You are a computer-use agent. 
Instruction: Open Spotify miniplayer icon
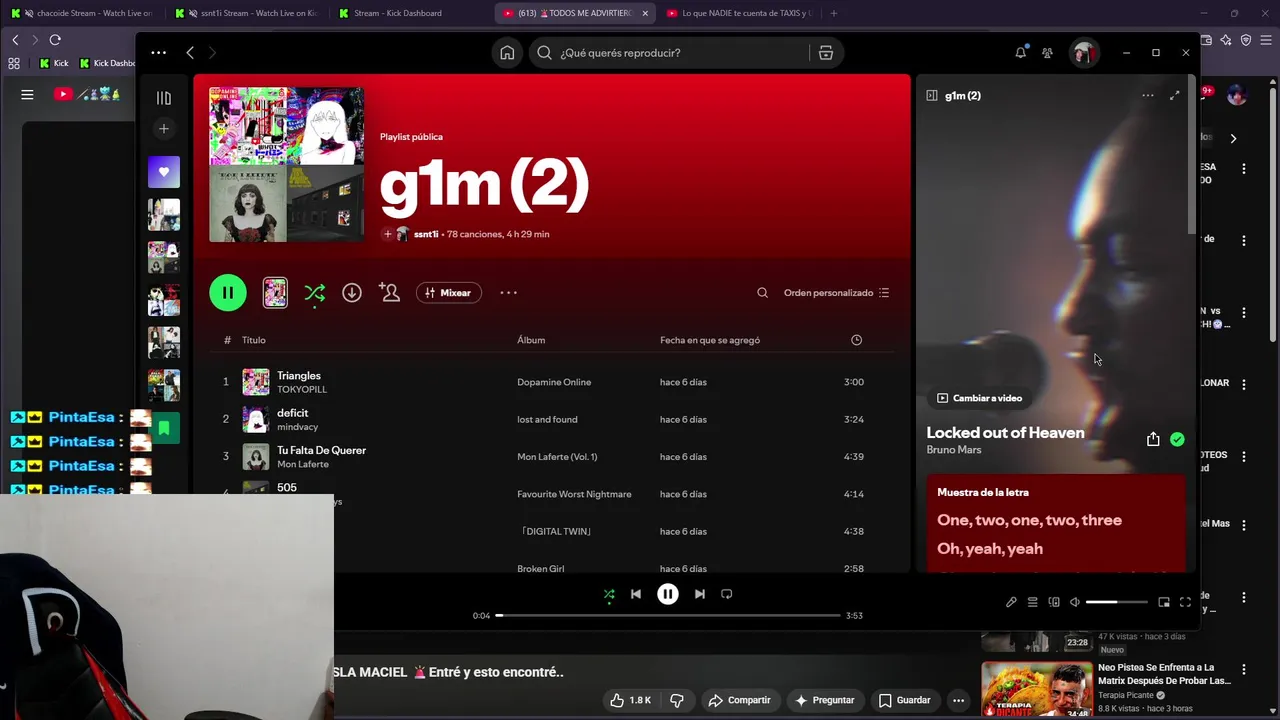coord(1164,602)
